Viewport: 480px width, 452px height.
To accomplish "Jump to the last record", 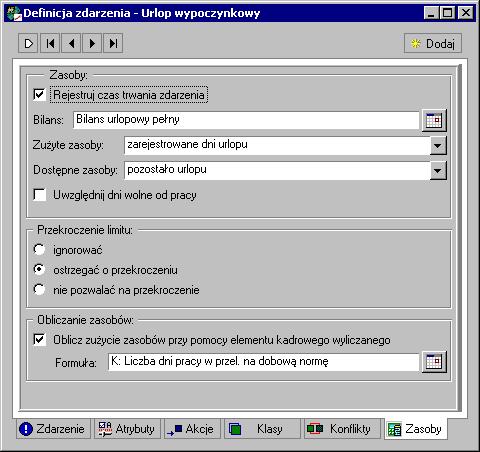I will pyautogui.click(x=113, y=43).
